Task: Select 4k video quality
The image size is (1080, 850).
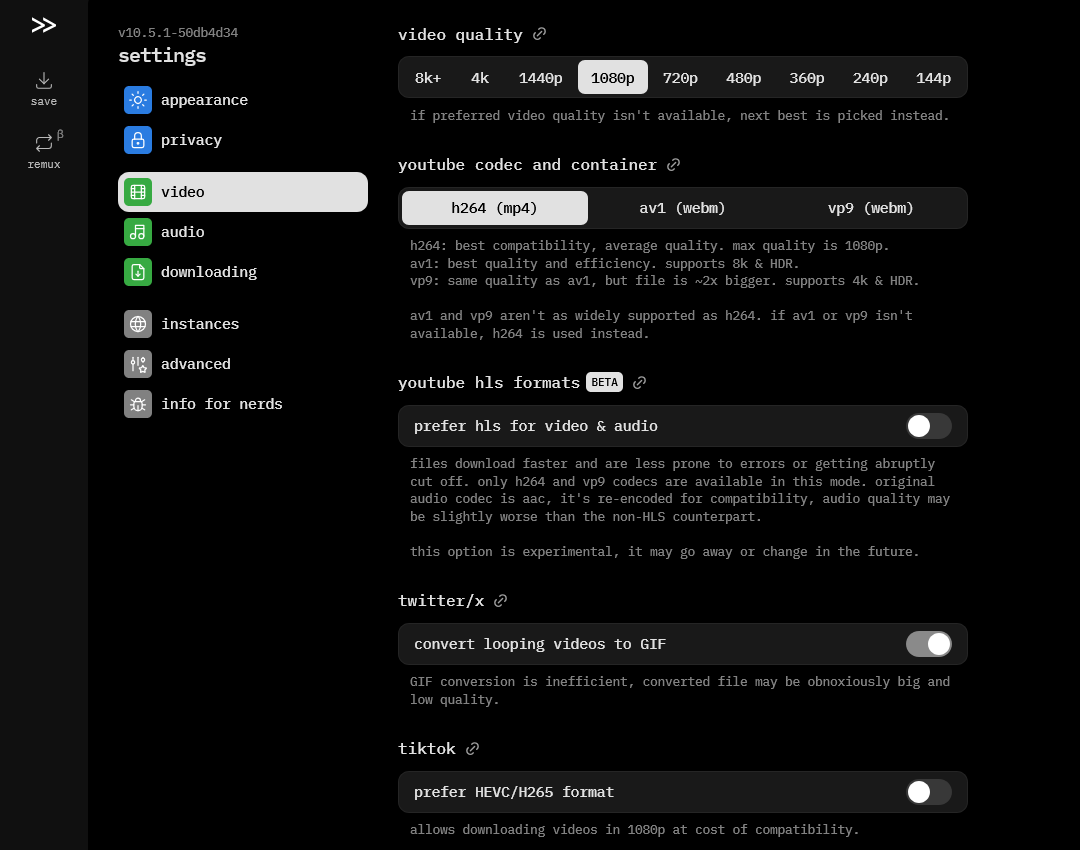Action: (x=480, y=78)
